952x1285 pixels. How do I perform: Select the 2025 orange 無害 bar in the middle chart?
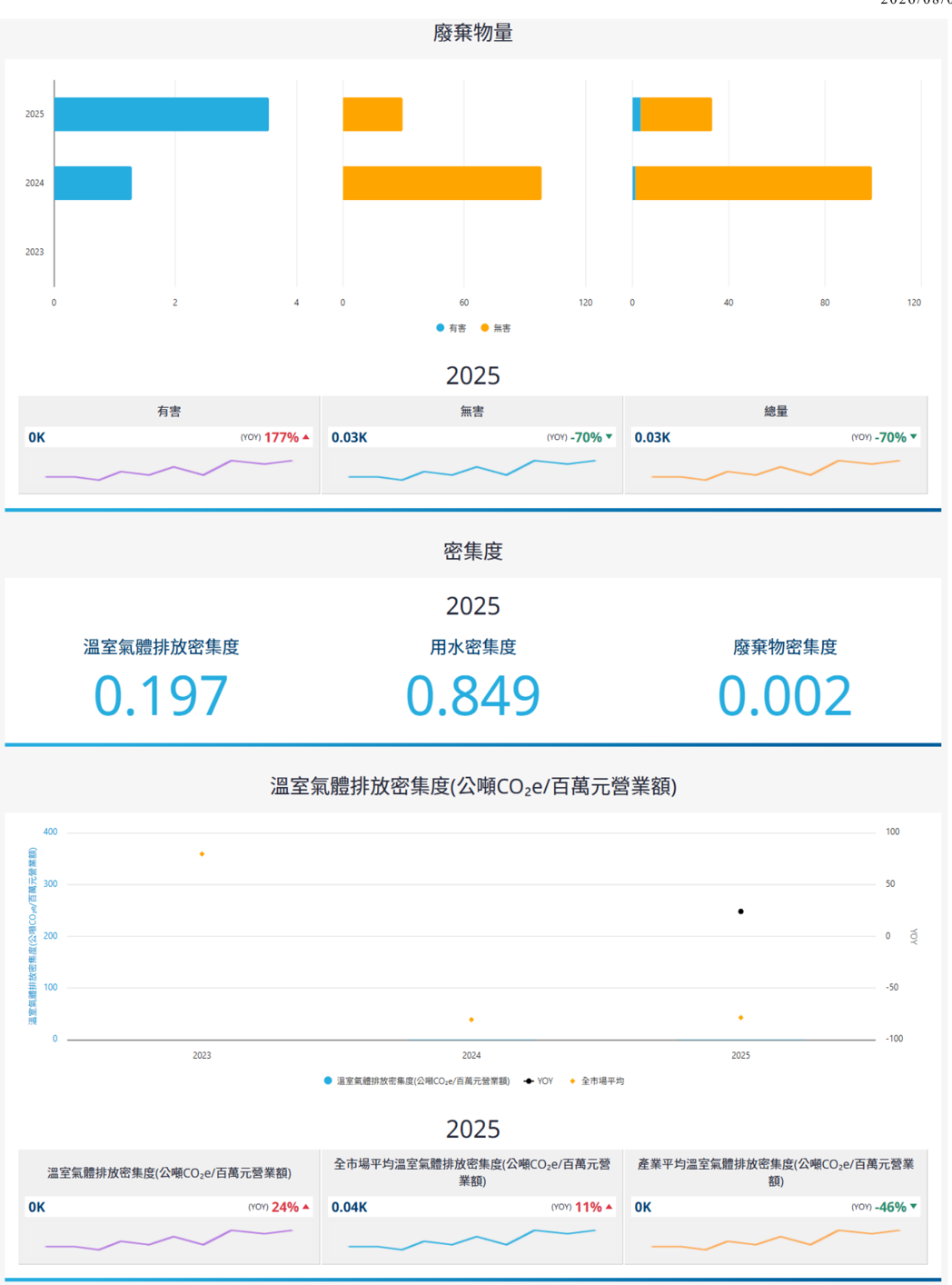click(372, 115)
